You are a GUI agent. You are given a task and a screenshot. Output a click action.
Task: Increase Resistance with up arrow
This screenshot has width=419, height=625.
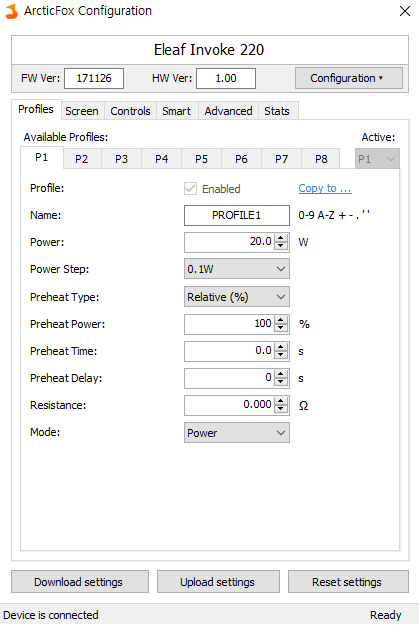coord(281,401)
